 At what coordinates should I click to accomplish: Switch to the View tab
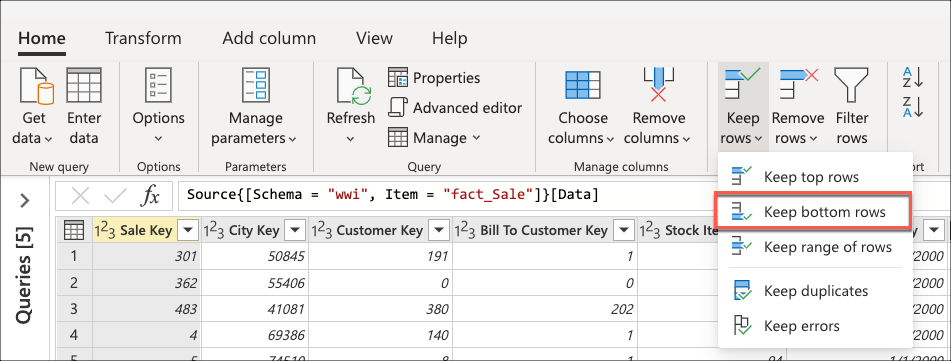(374, 38)
